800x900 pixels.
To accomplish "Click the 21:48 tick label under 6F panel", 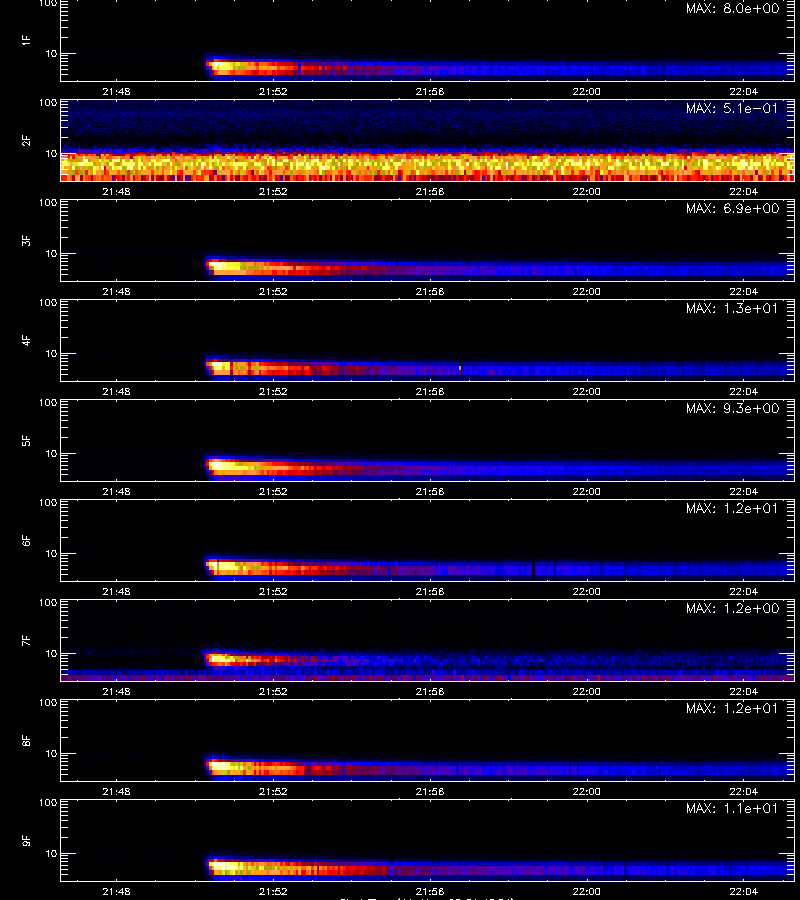I will 116,591.
